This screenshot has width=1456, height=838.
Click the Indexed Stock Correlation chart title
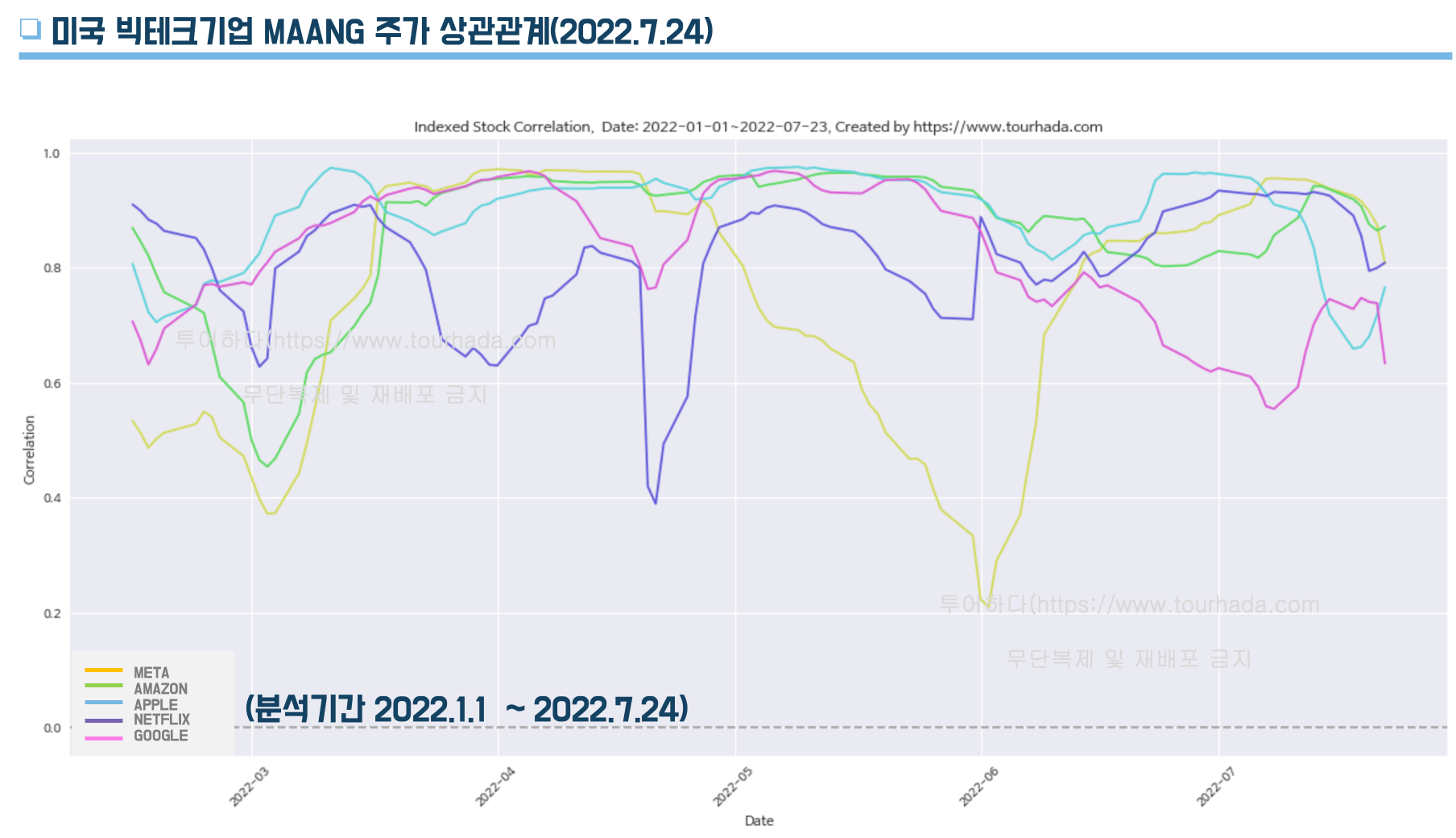[x=758, y=127]
